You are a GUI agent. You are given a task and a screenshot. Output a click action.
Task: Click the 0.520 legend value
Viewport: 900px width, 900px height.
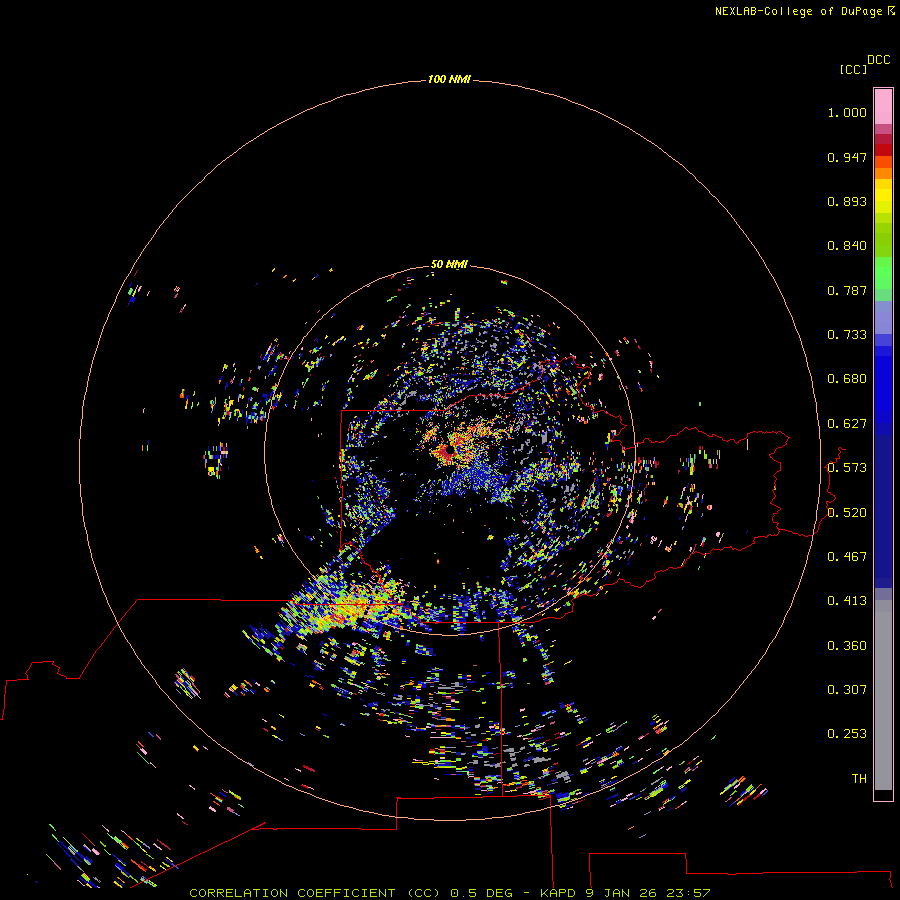click(847, 513)
